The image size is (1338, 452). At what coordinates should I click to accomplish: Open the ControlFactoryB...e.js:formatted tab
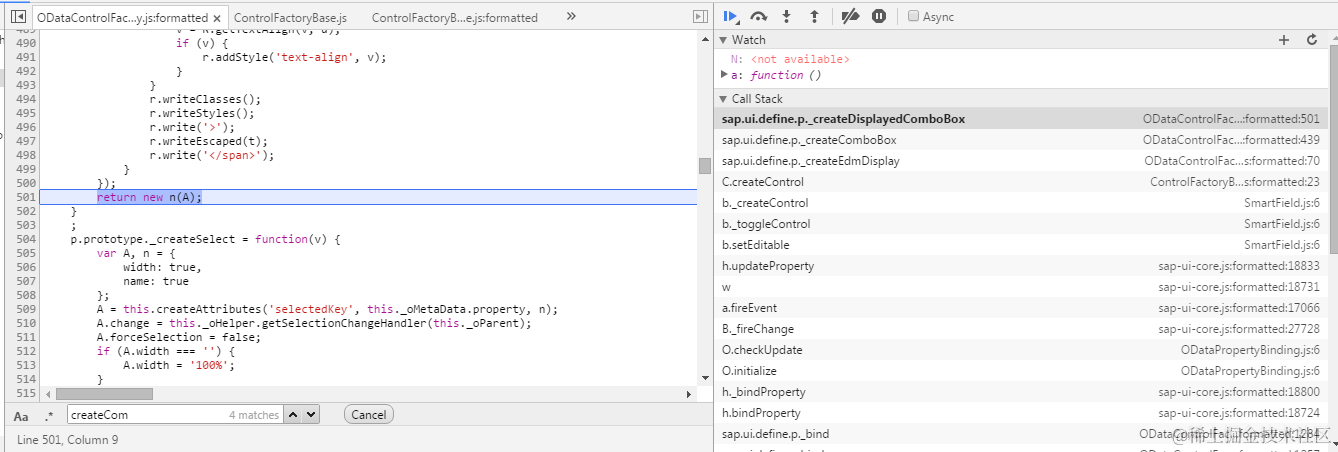[x=454, y=18]
